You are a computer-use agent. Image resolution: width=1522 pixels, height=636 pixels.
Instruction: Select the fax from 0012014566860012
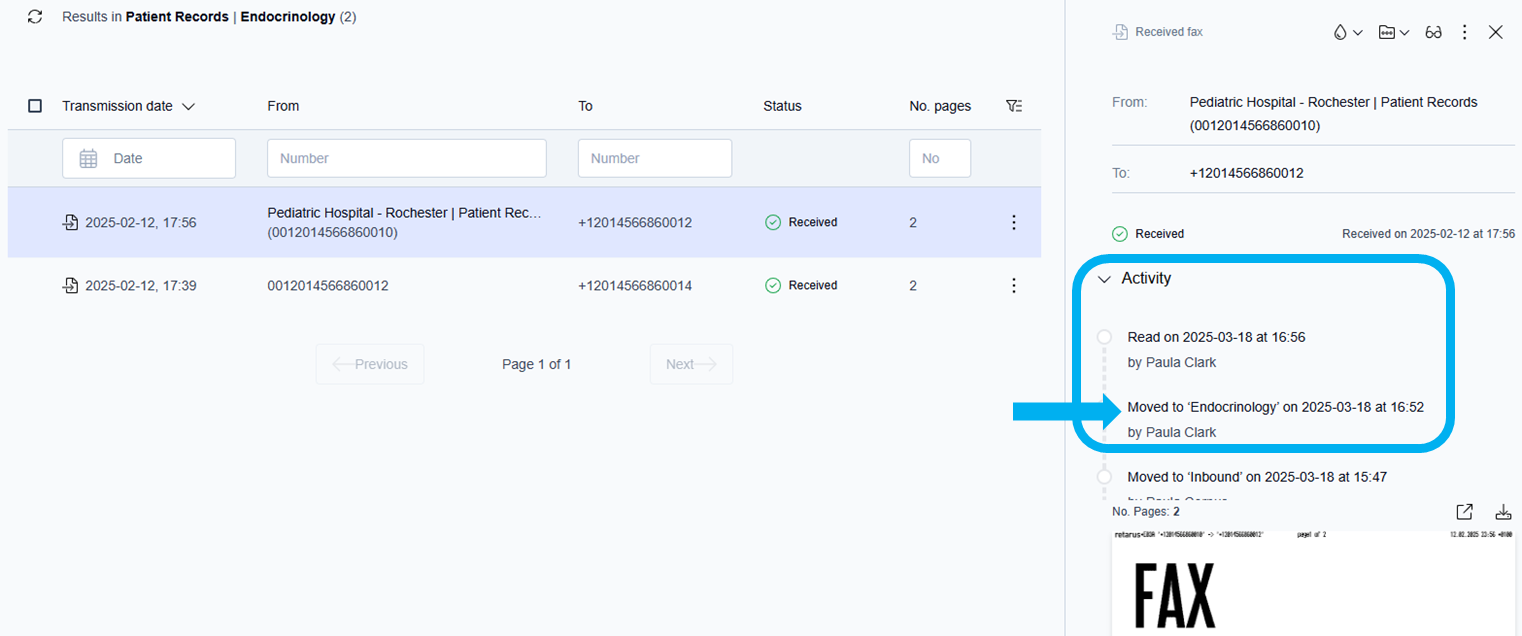(x=328, y=286)
